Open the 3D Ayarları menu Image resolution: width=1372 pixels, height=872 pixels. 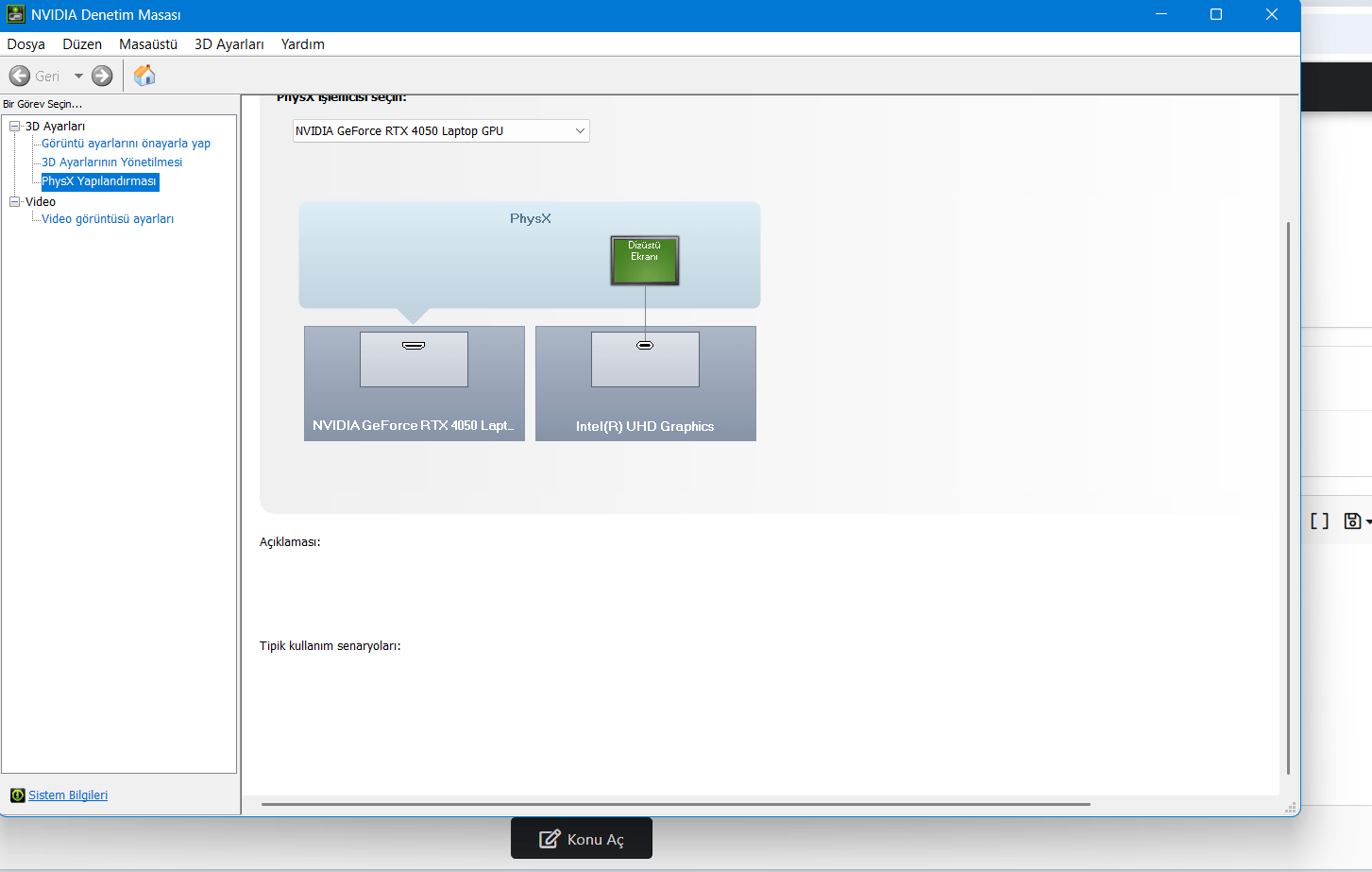[x=229, y=44]
